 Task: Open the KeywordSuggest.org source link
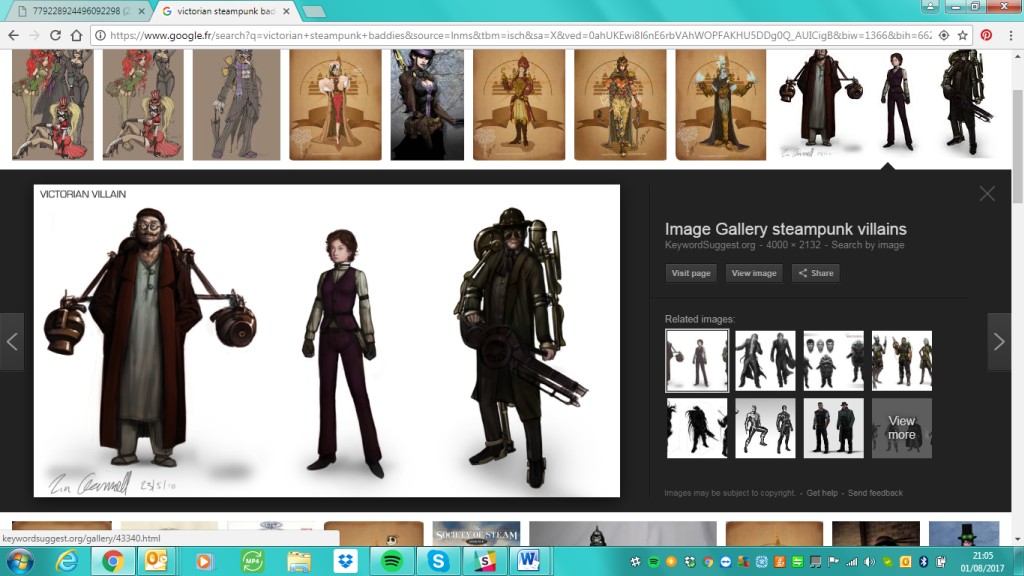[710, 245]
